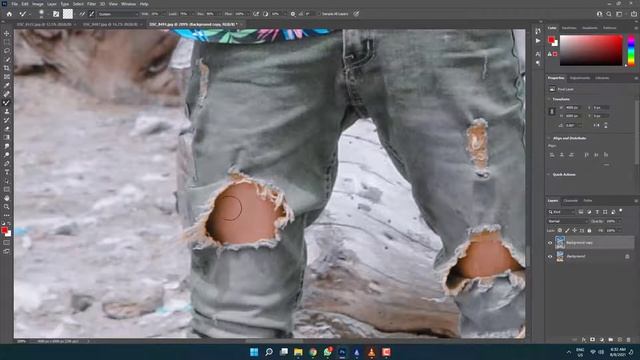Lock all layer attributes icon
The image size is (640, 360).
tap(589, 231)
